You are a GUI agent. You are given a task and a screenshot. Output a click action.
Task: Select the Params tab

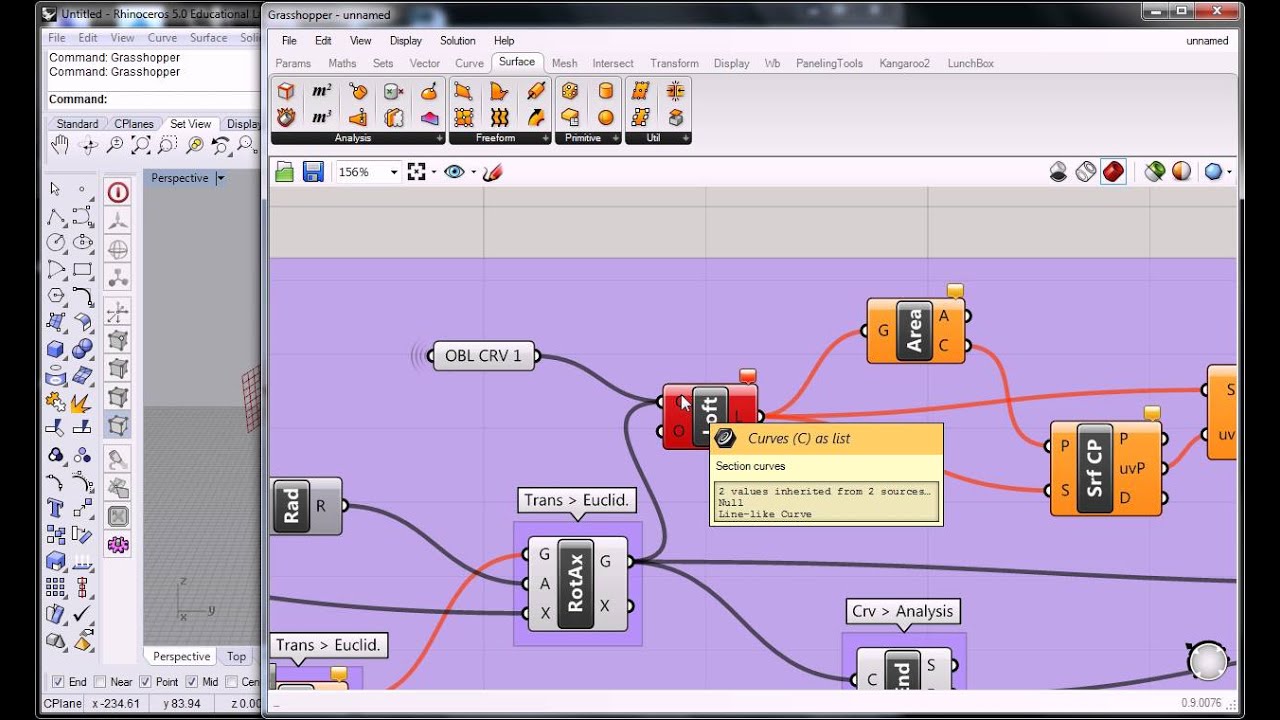293,63
